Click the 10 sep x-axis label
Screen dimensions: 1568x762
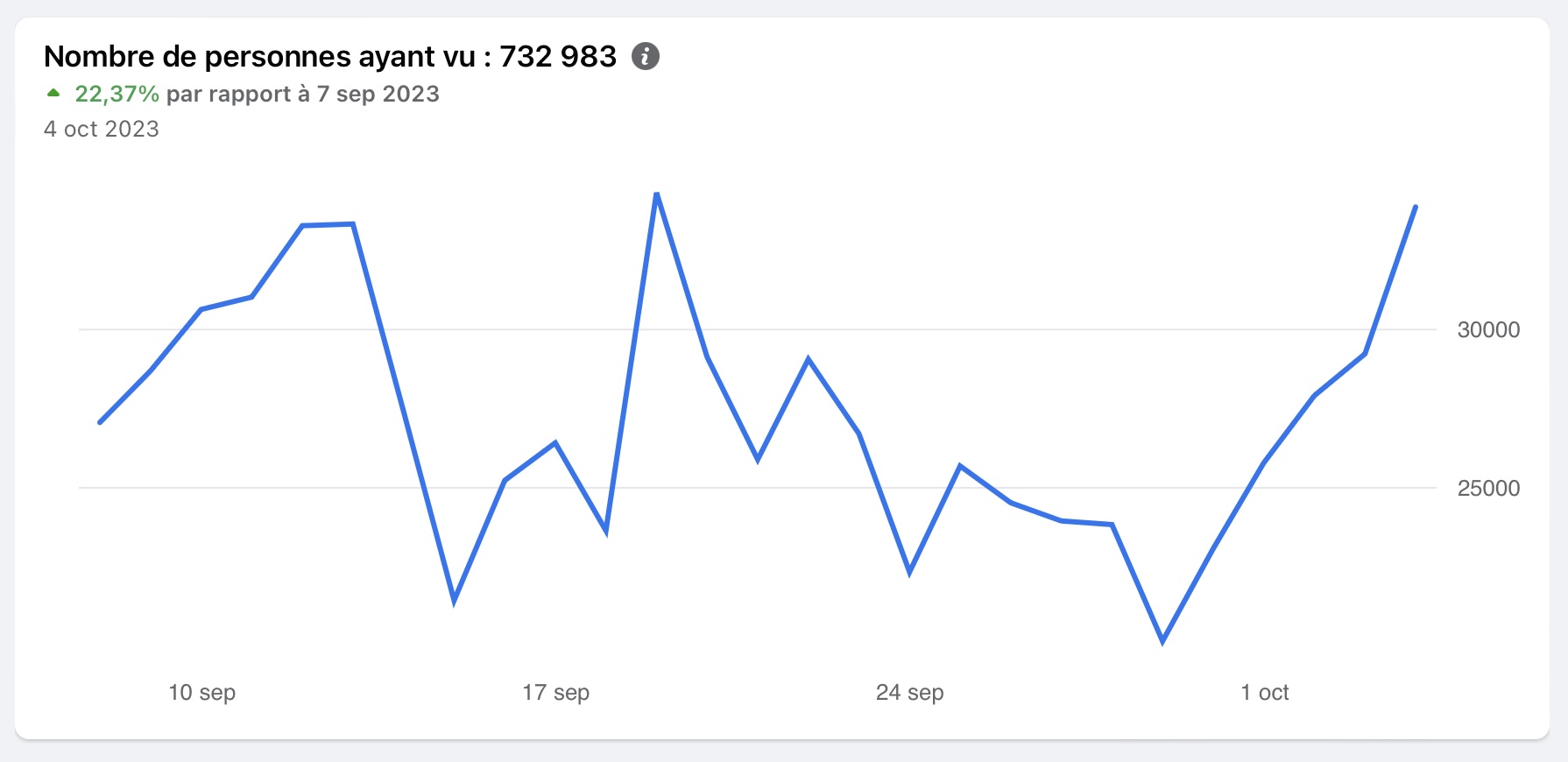pos(201,692)
